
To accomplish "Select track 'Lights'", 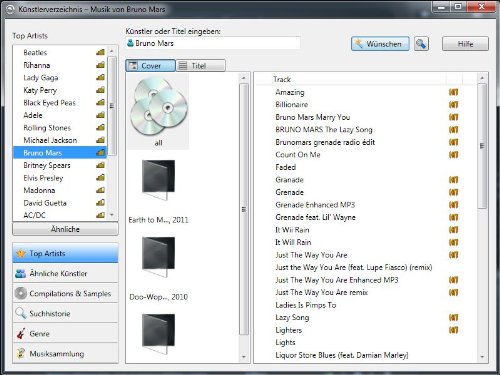I will pos(285,342).
